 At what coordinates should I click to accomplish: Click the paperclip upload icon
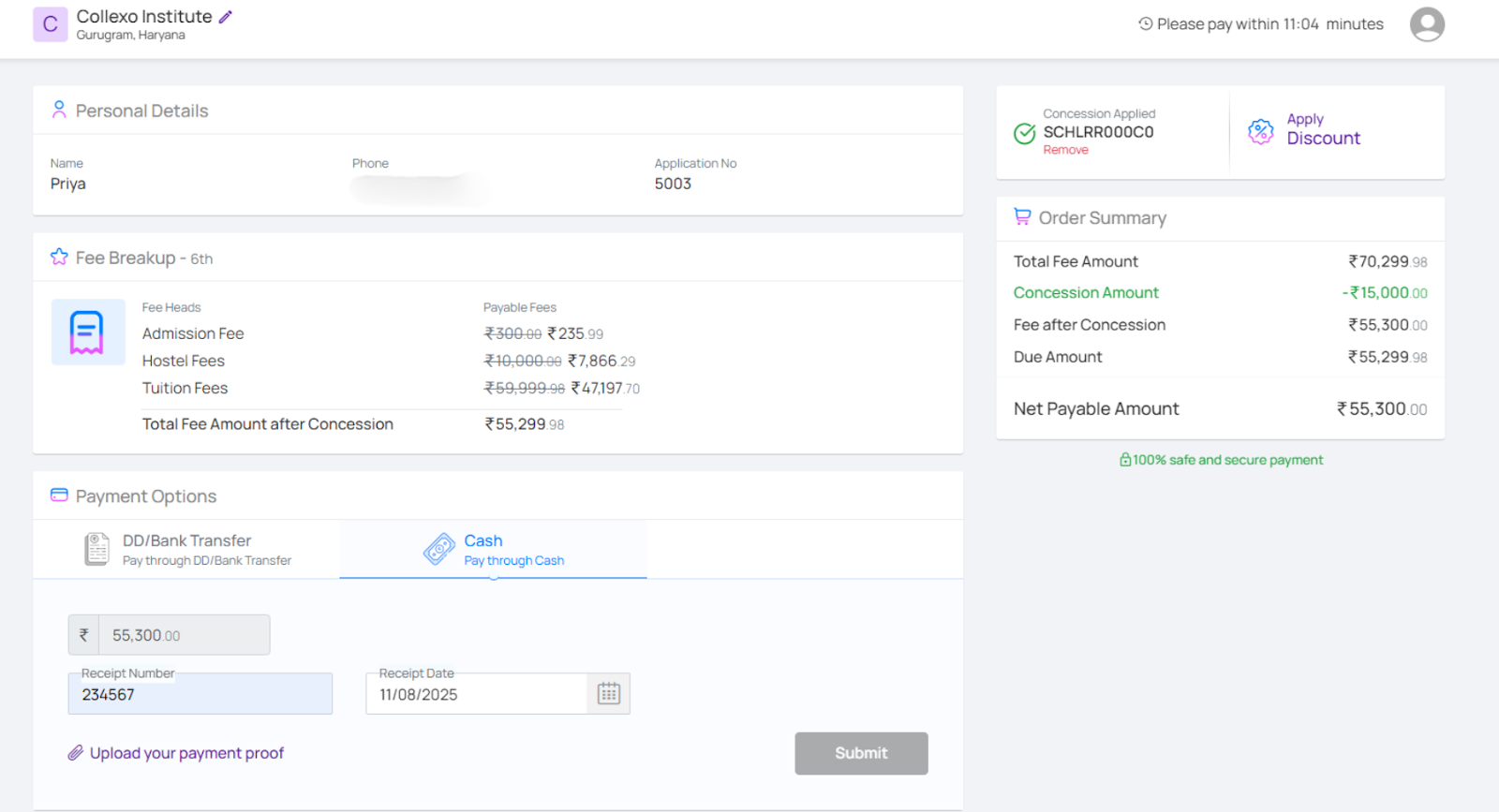(x=76, y=753)
